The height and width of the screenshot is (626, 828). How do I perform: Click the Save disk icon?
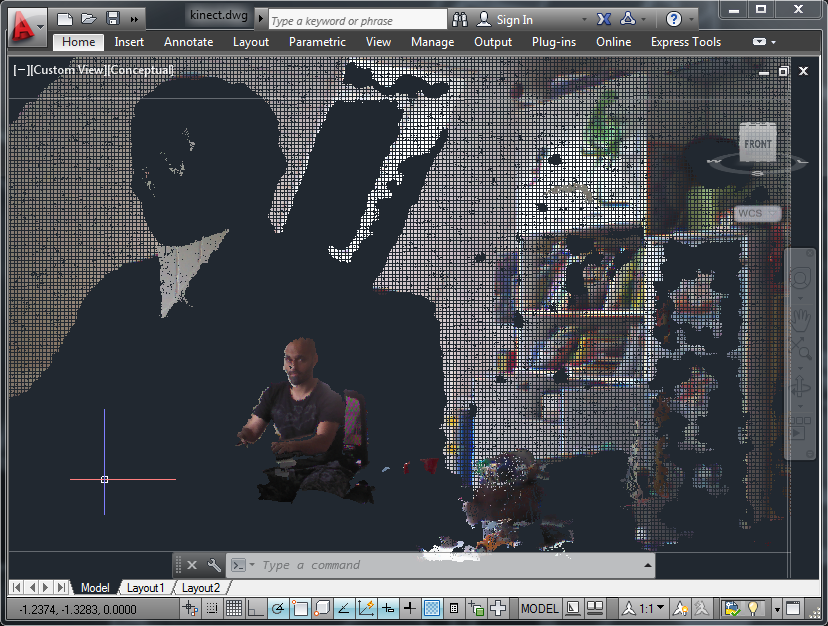point(112,19)
